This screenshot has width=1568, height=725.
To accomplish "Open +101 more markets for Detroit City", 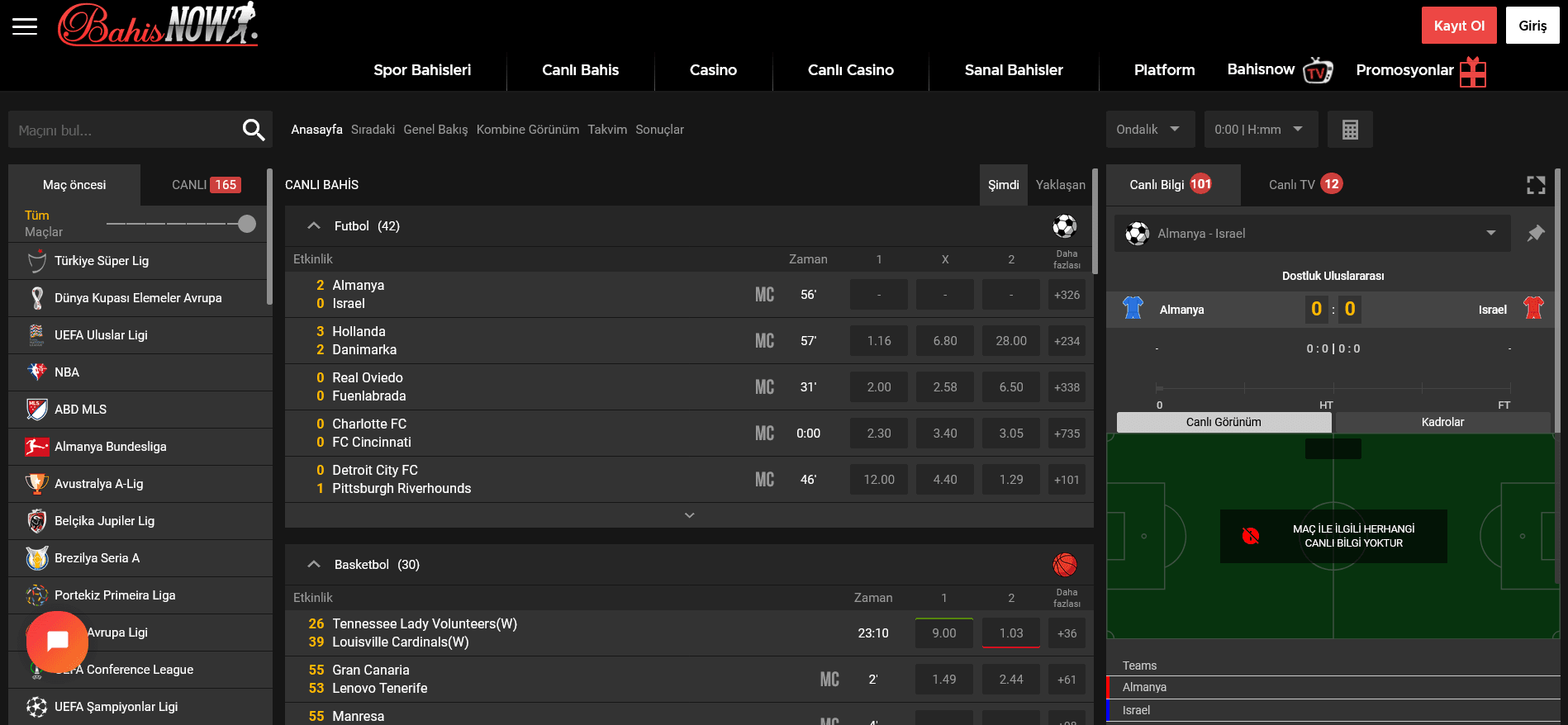I will (x=1067, y=480).
